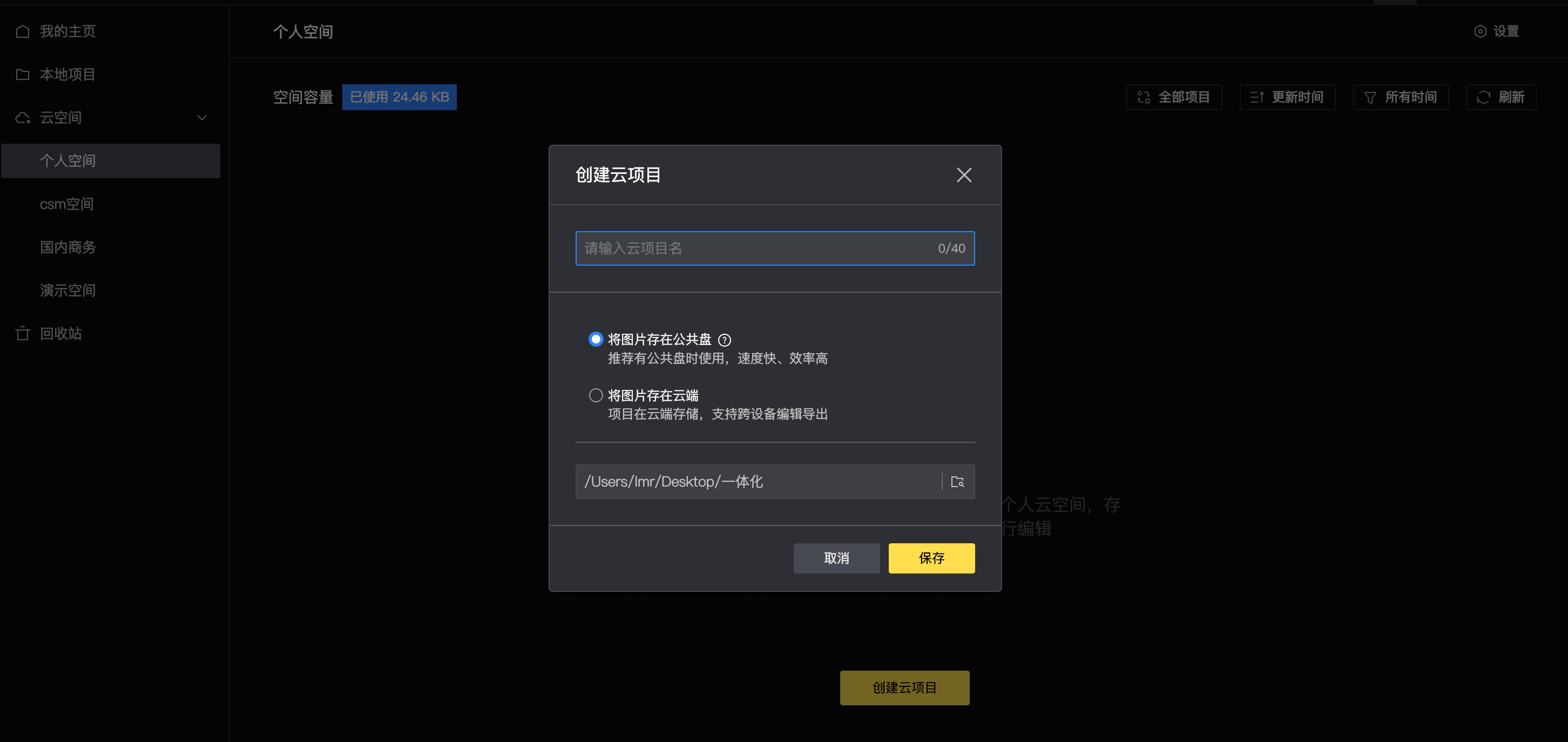The width and height of the screenshot is (1568, 742).
Task: Close the 创建云项目 dialog with X
Action: [964, 176]
